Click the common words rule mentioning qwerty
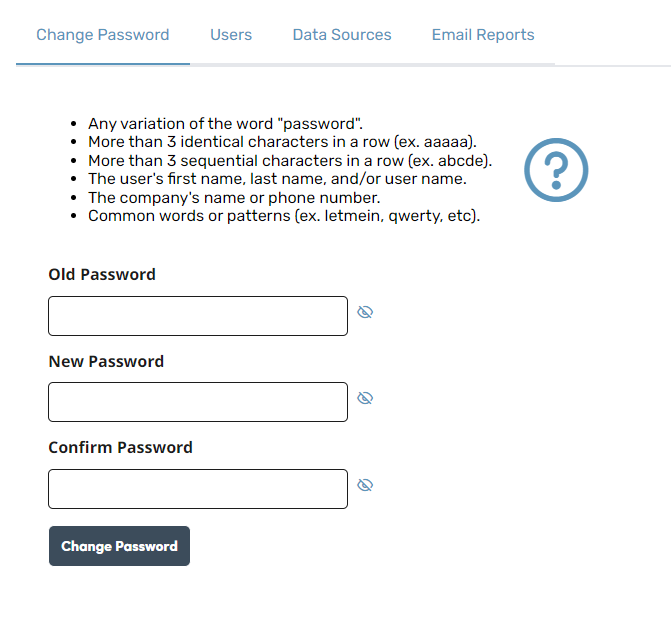671x626 pixels. (x=284, y=216)
